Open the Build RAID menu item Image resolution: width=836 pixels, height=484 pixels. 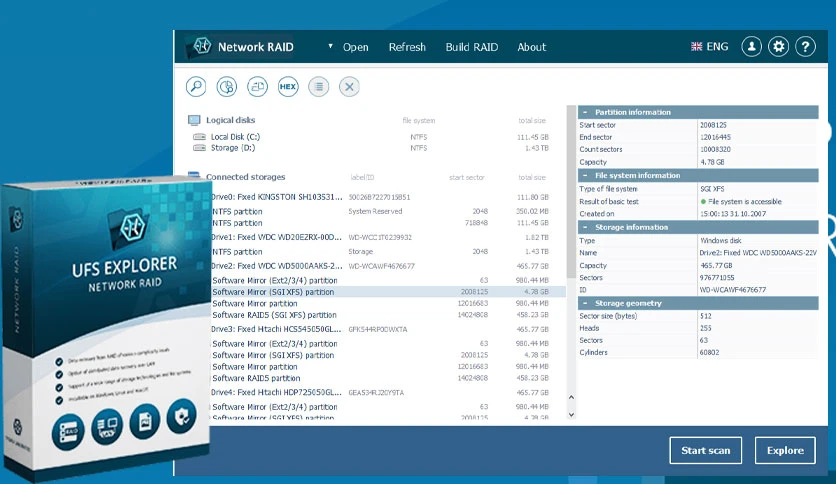coord(472,47)
